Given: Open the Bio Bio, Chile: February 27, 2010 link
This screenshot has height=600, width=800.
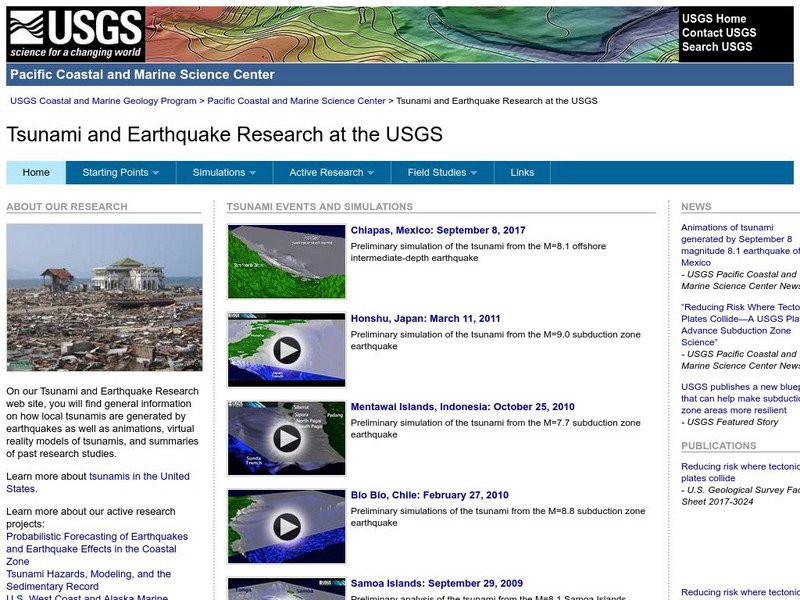Looking at the screenshot, I should point(430,495).
